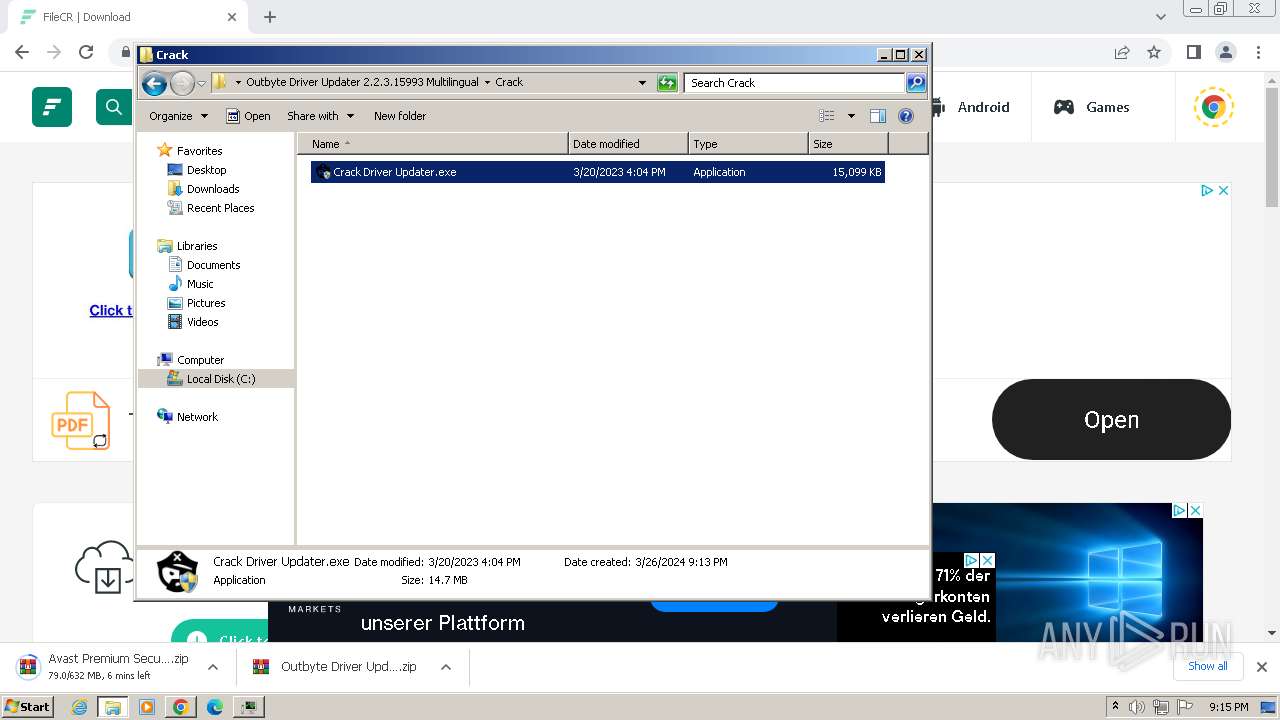Sort by the Name column header
This screenshot has width=1280, height=720.
433,144
